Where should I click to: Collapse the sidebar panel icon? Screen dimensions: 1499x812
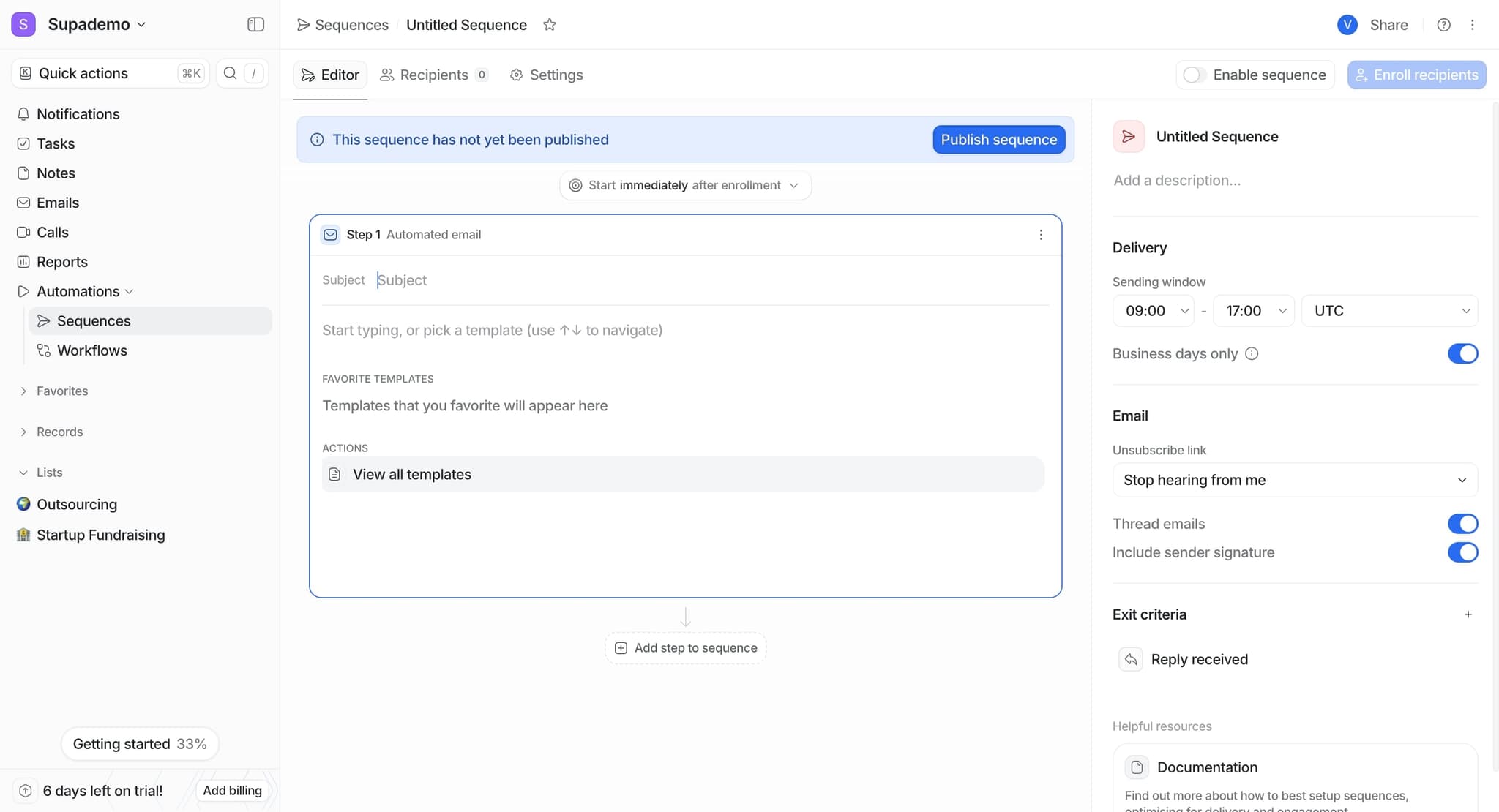tap(255, 24)
